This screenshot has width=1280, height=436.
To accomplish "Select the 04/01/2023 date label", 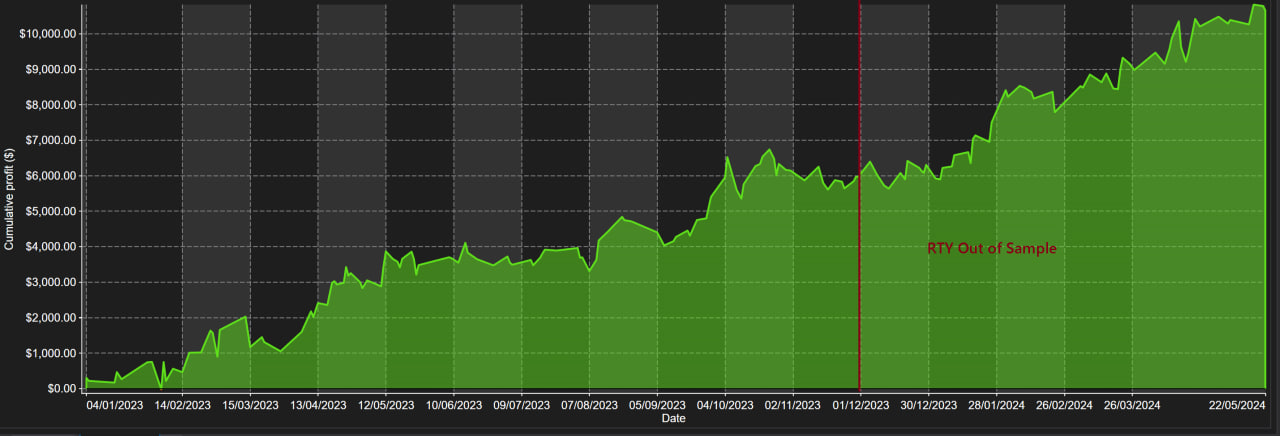I will click(114, 406).
